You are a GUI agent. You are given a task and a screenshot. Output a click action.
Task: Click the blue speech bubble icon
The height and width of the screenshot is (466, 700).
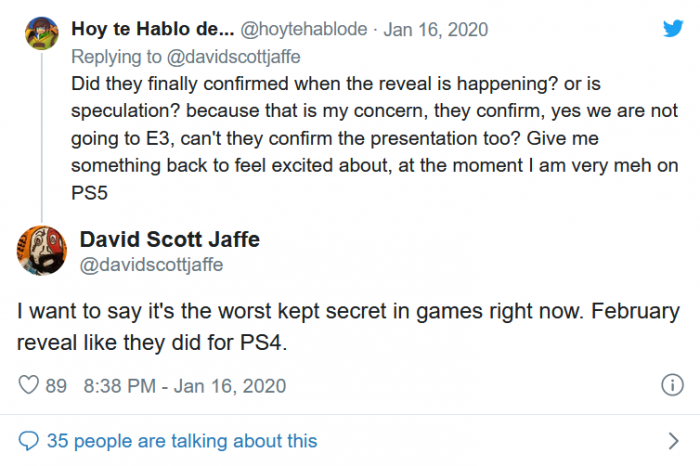point(29,440)
